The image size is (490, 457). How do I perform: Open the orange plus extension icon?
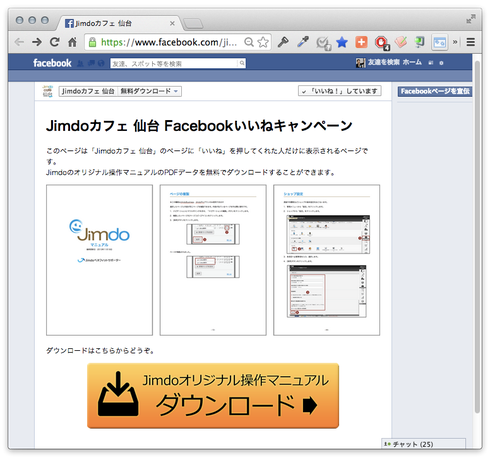[361, 42]
